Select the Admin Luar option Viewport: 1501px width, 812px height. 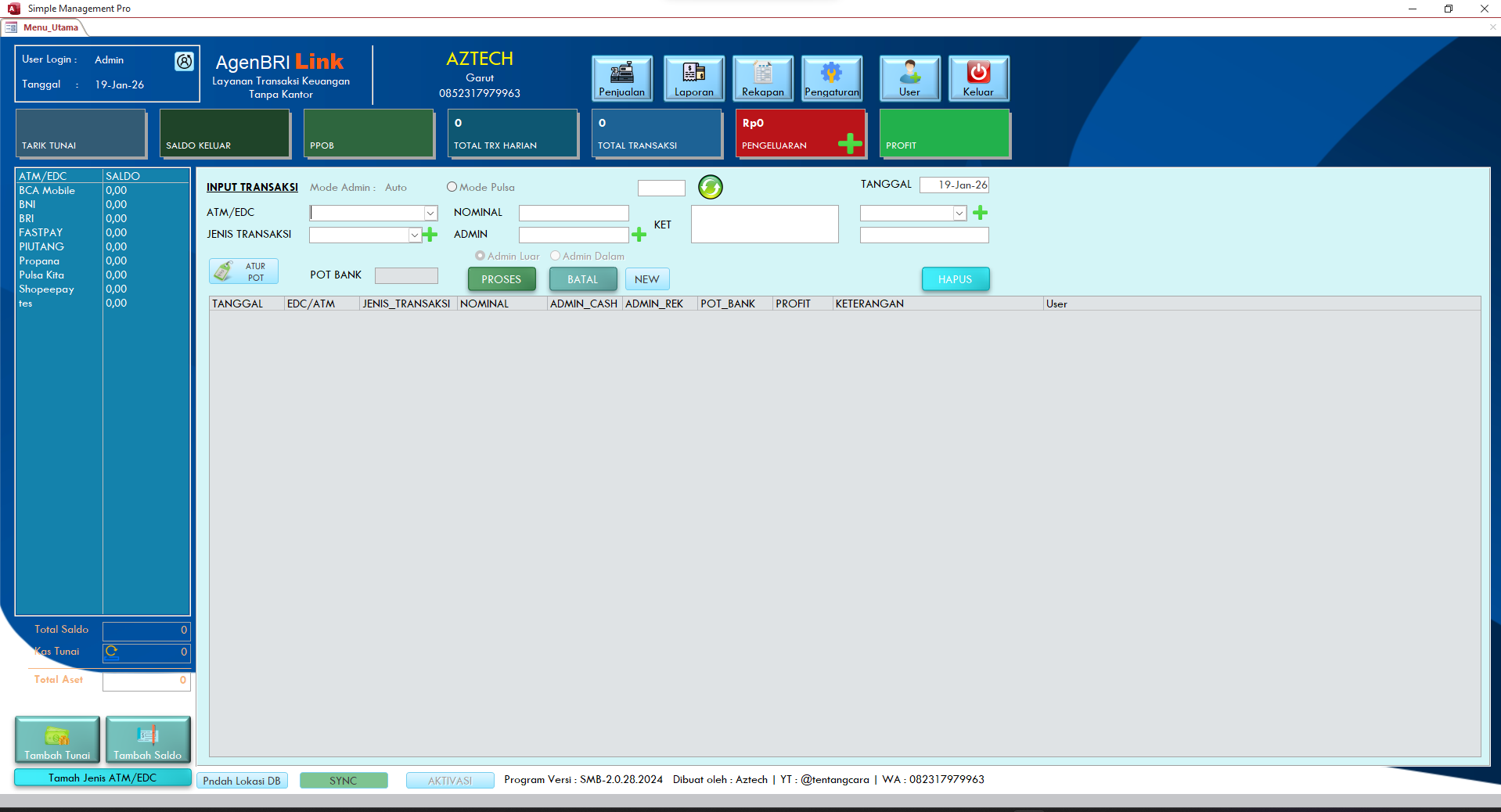480,256
